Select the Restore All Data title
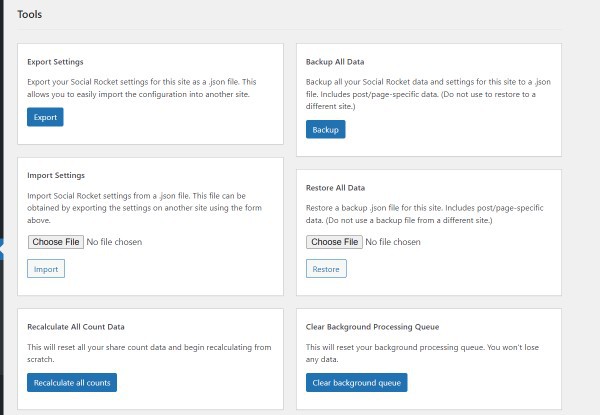 click(335, 188)
